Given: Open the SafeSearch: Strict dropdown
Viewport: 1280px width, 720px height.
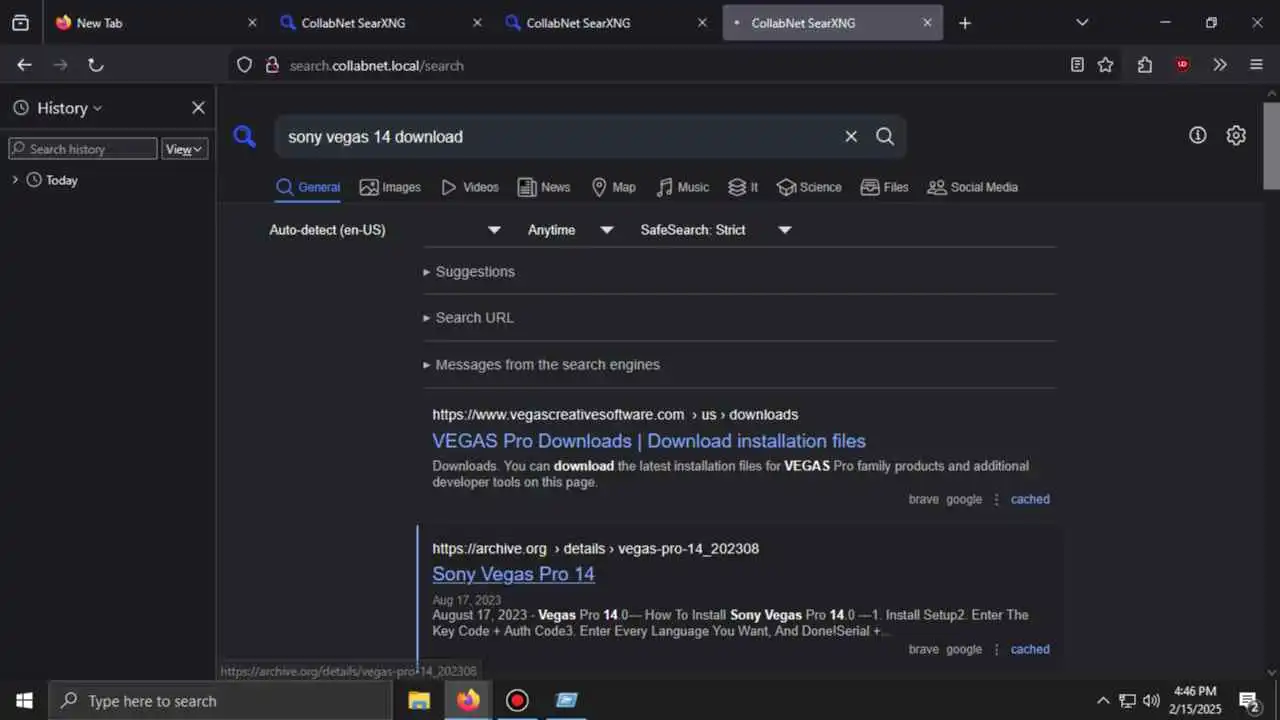Looking at the screenshot, I should click(716, 230).
